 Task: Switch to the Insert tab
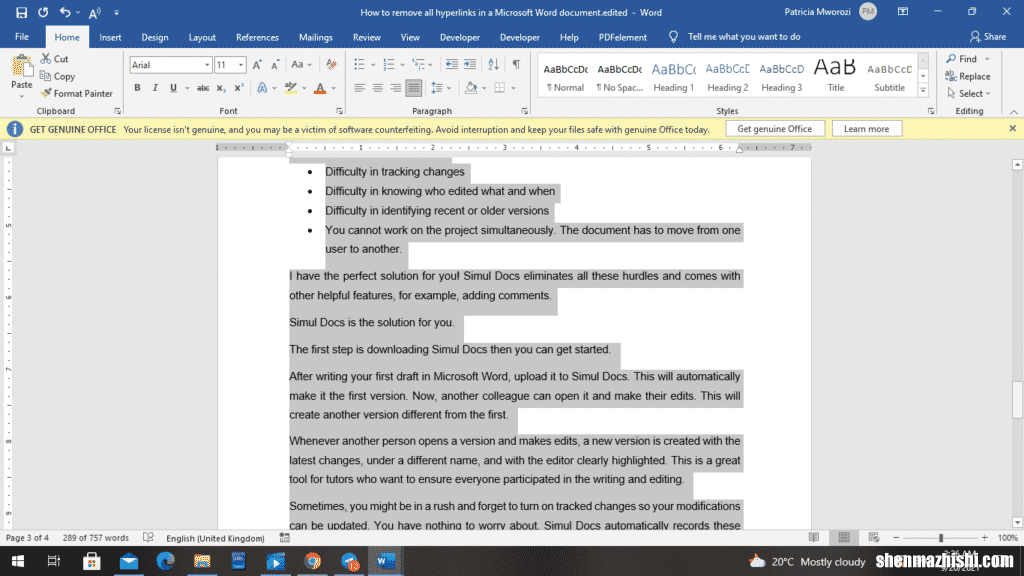(x=110, y=37)
